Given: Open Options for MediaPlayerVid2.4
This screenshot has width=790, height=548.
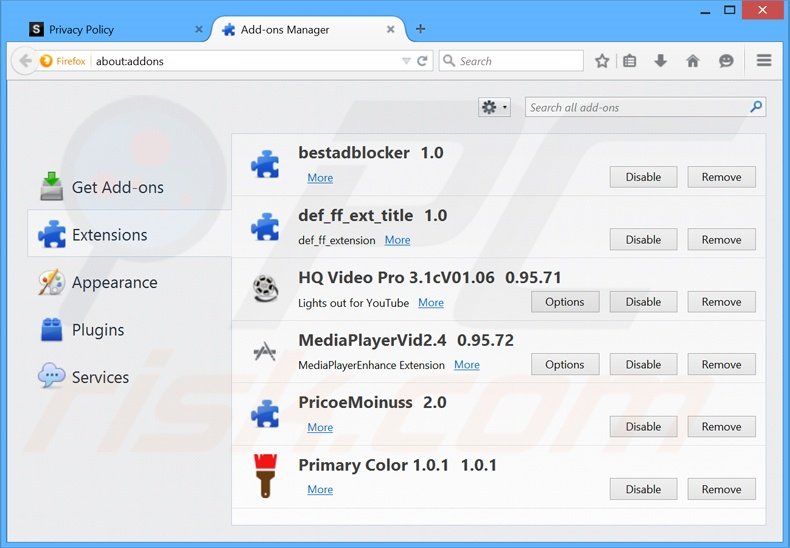Looking at the screenshot, I should (x=565, y=364).
